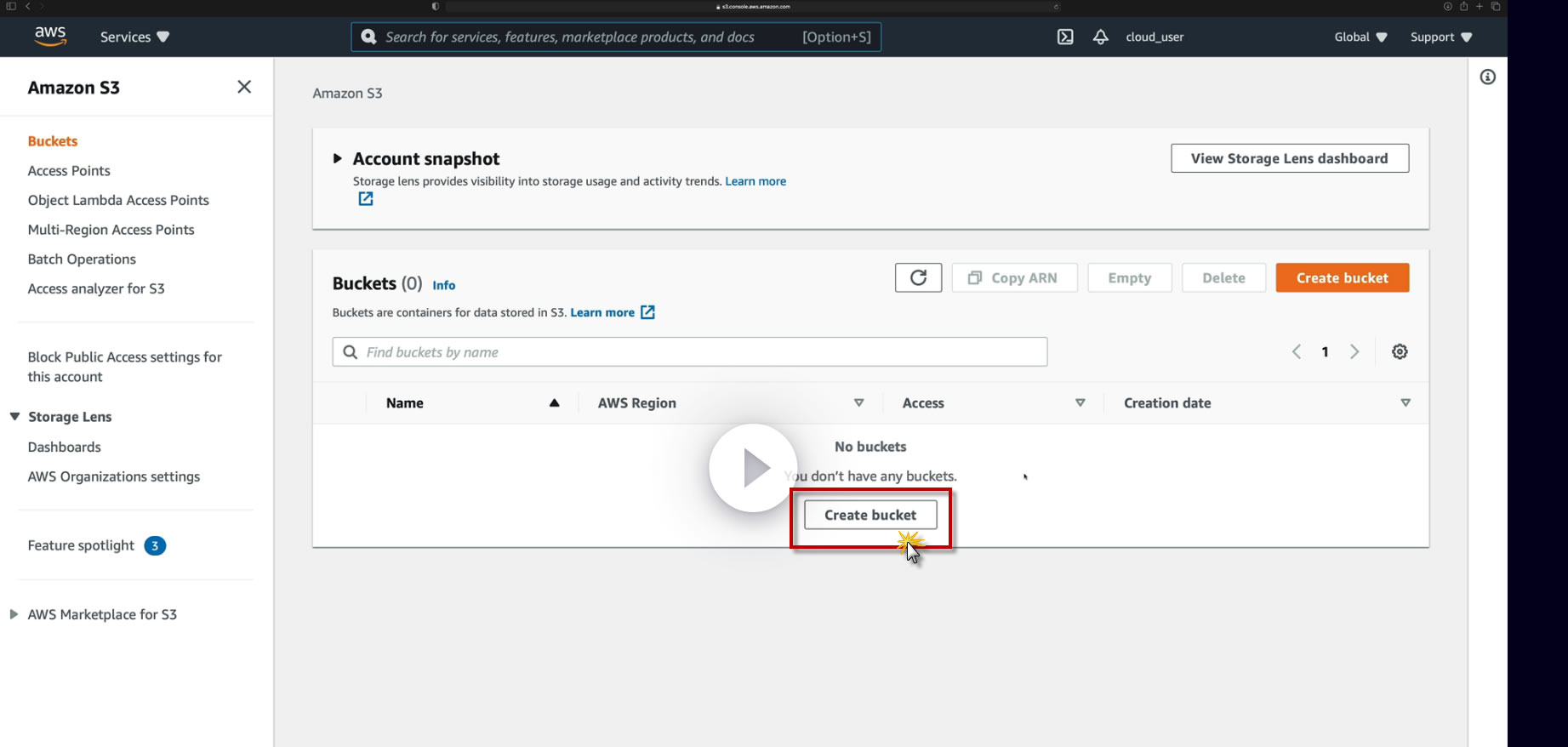Refresh the buckets list
The width and height of the screenshot is (1568, 747).
(918, 277)
